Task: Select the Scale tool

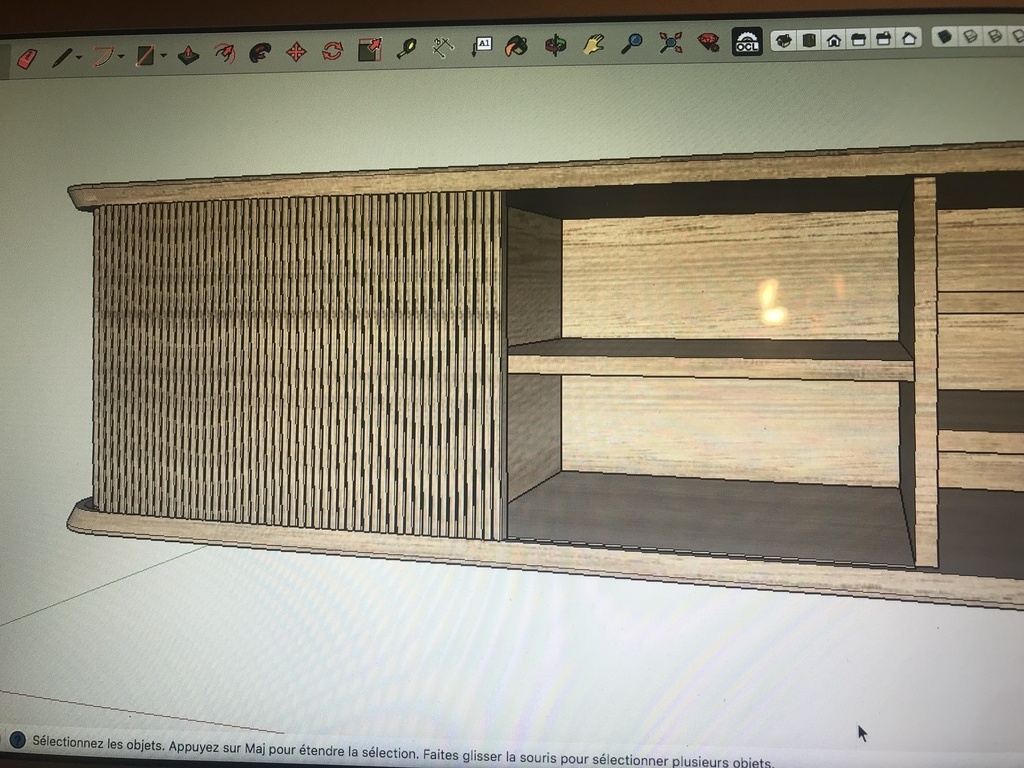Action: [x=370, y=49]
